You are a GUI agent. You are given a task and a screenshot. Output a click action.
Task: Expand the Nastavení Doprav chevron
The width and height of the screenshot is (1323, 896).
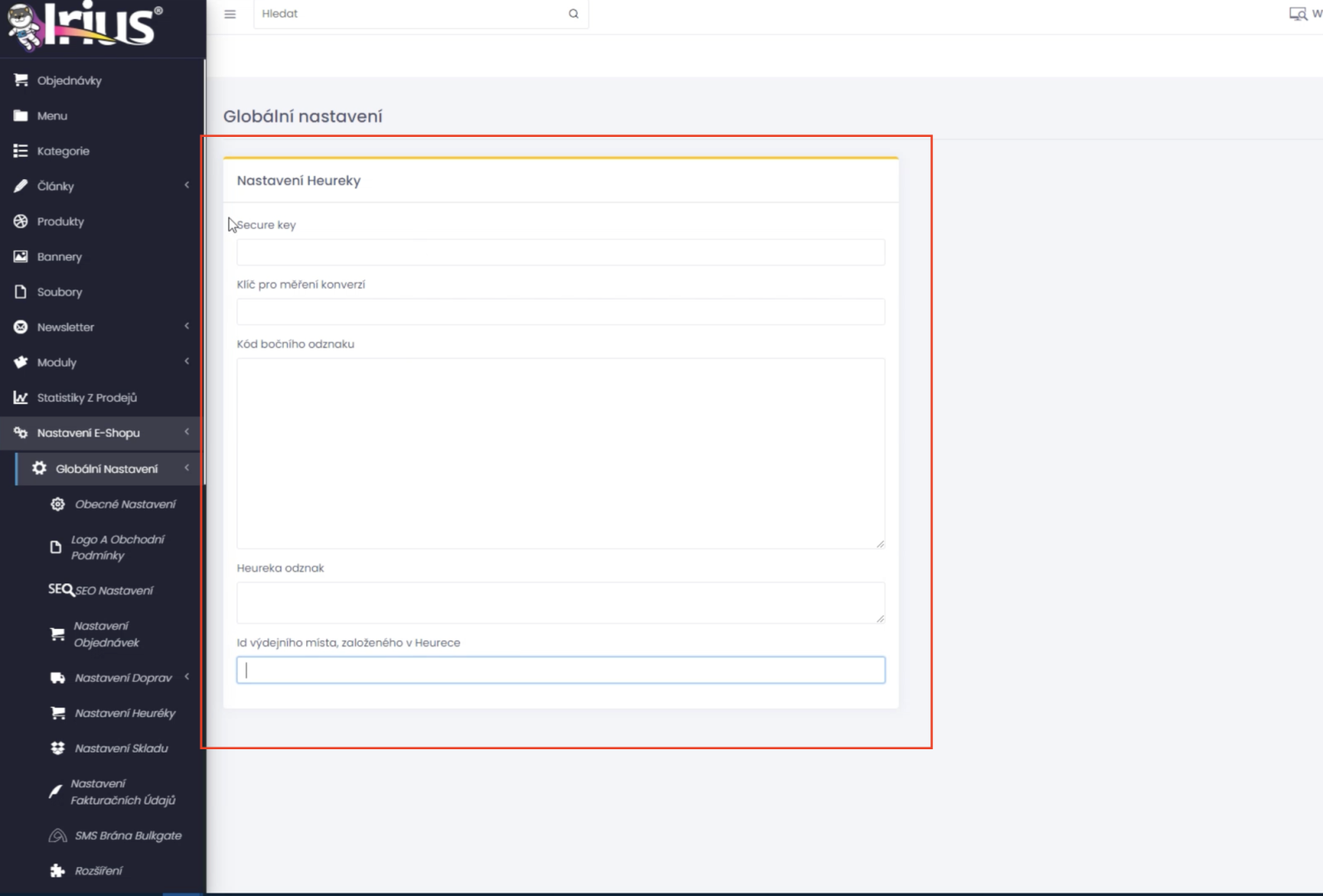point(187,677)
